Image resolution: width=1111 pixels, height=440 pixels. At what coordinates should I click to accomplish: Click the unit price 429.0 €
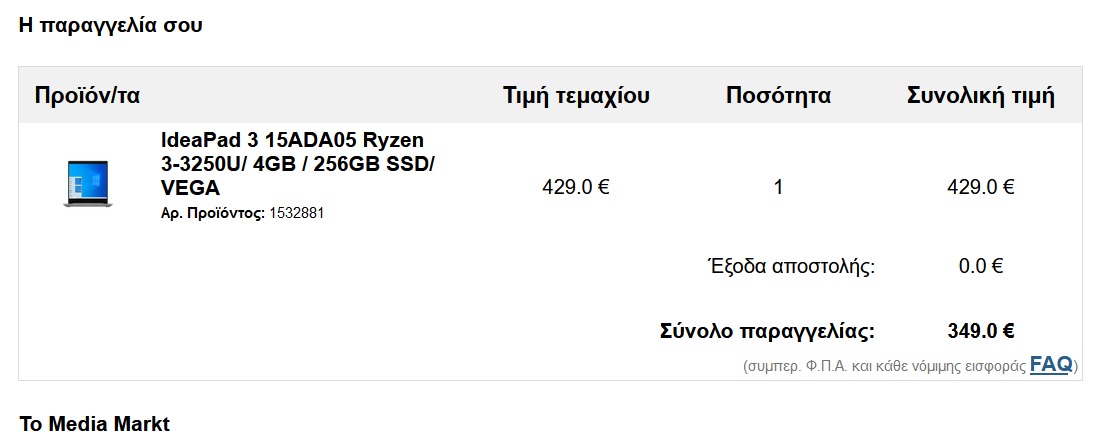point(576,187)
